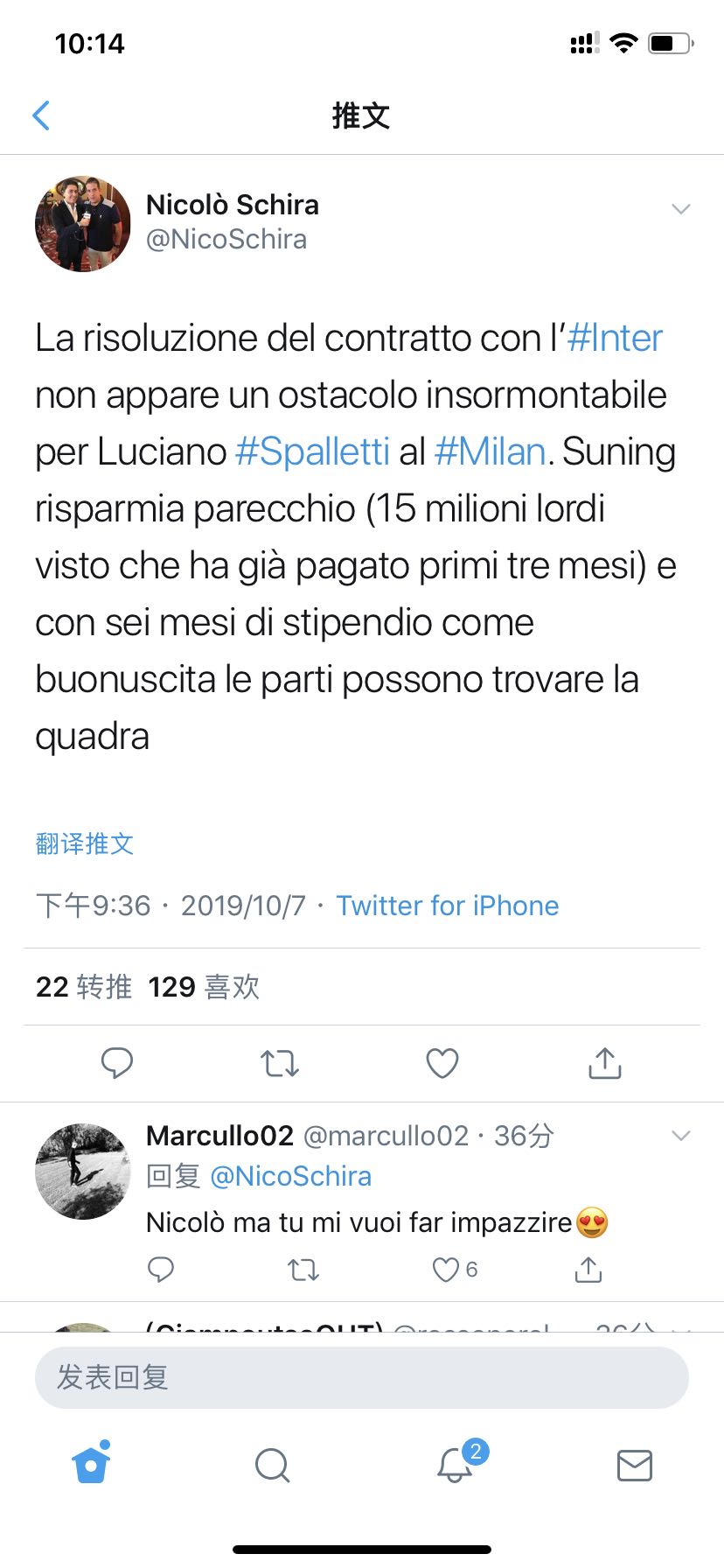Open the Notifications bell tab

coord(455,1465)
